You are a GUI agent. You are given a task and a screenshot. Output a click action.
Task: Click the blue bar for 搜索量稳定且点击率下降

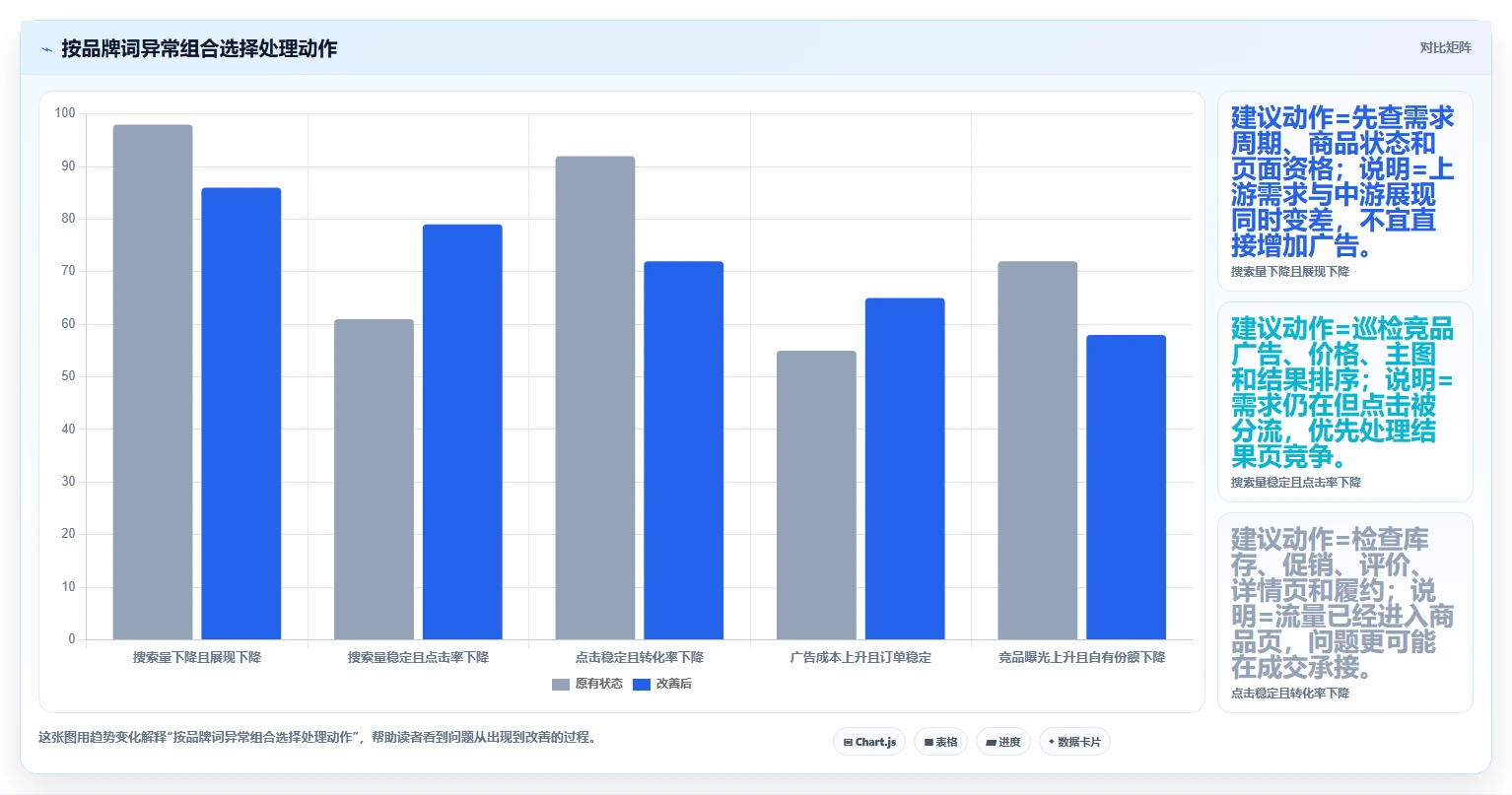462,432
